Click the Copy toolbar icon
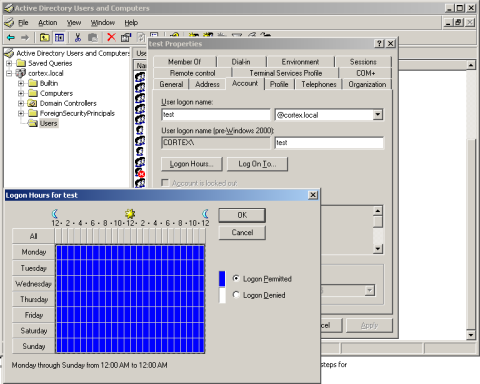The image size is (480, 384). pyautogui.click(x=93, y=37)
